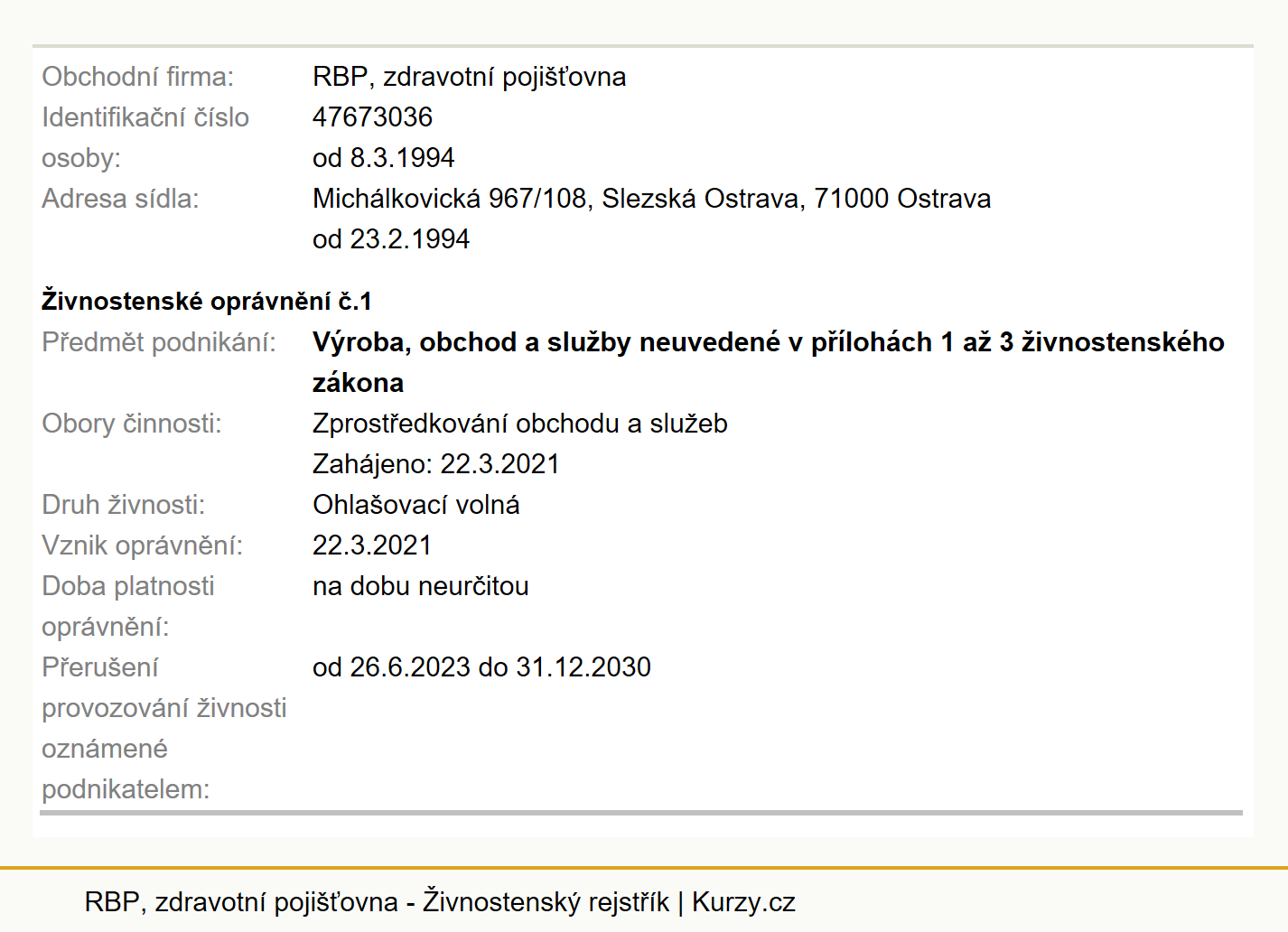
Task: Select value 'Ohlašovací volná'
Action: [x=415, y=505]
